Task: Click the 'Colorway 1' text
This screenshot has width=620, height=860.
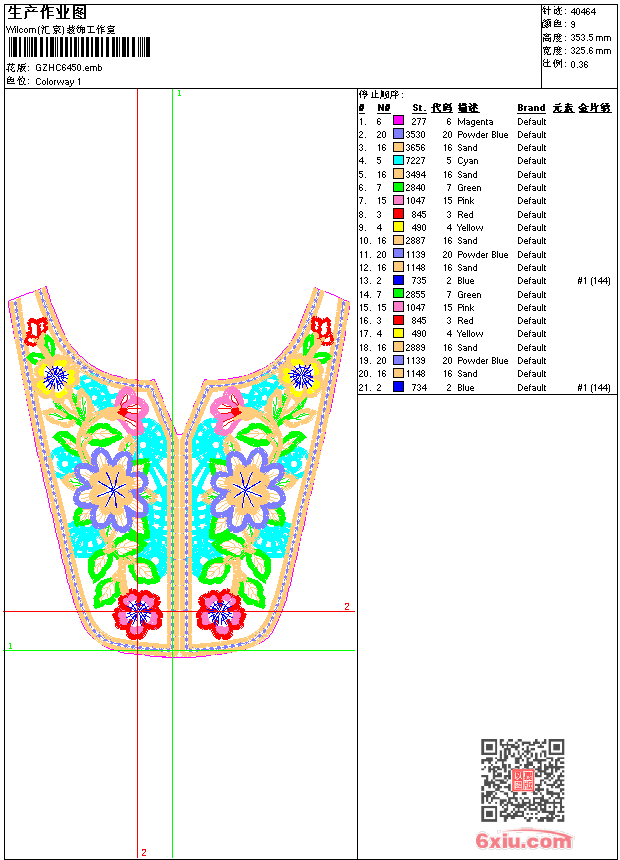Action: click(x=58, y=82)
